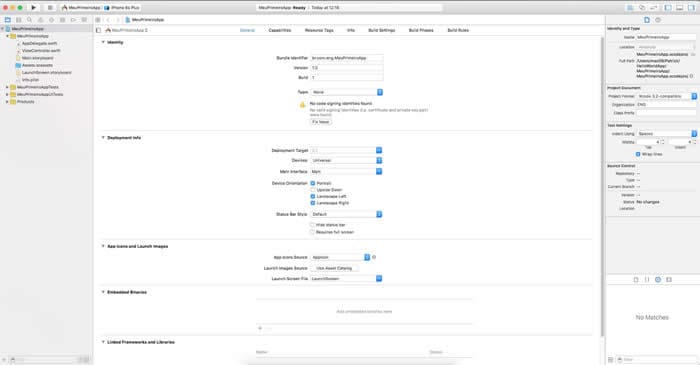Uncheck Landscape Right orientation

(312, 203)
